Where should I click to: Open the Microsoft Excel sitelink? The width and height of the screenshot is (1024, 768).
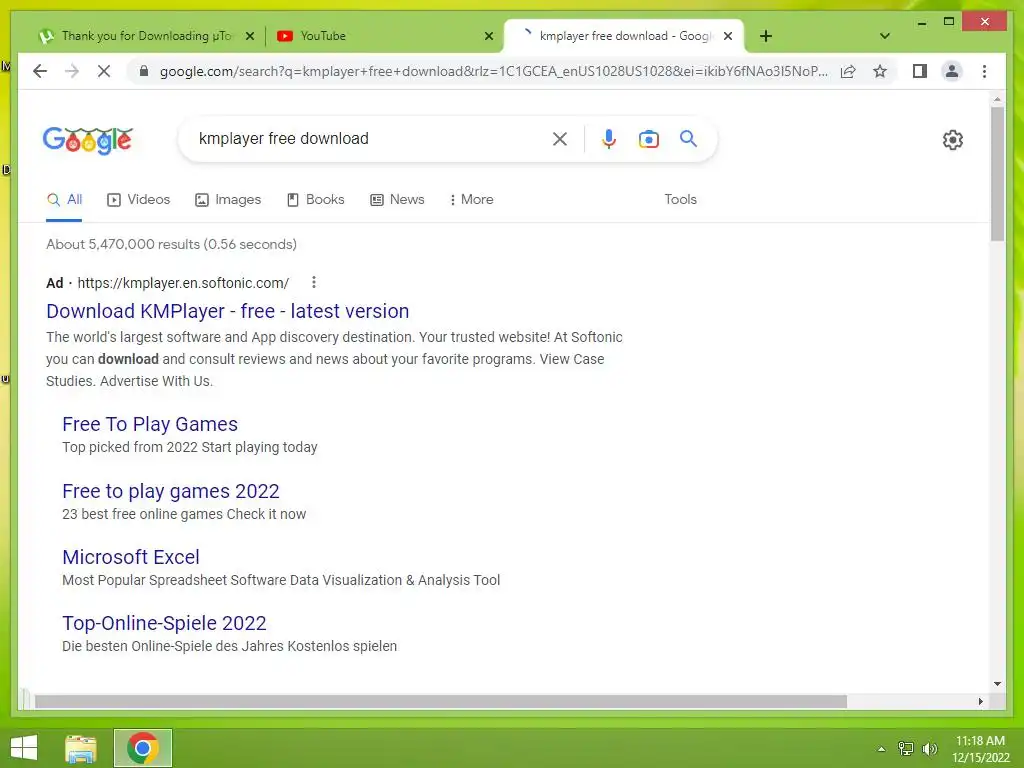pos(131,557)
